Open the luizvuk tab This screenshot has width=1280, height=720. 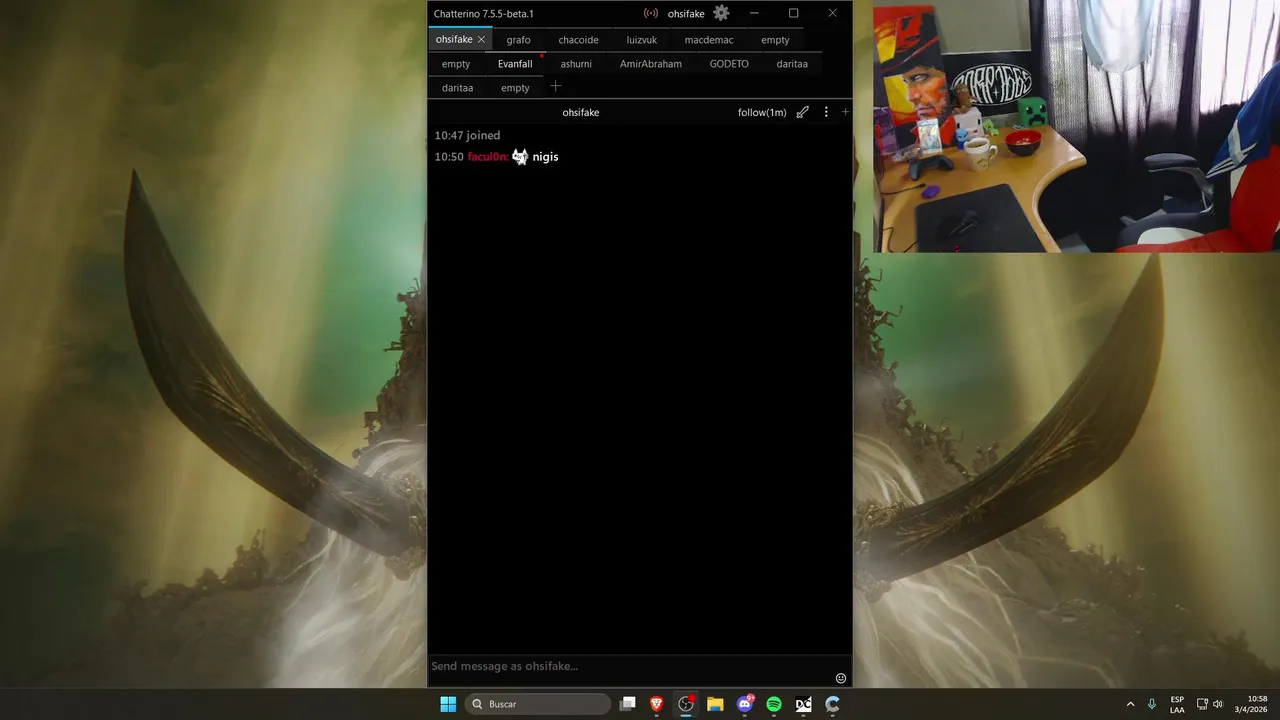(x=642, y=40)
